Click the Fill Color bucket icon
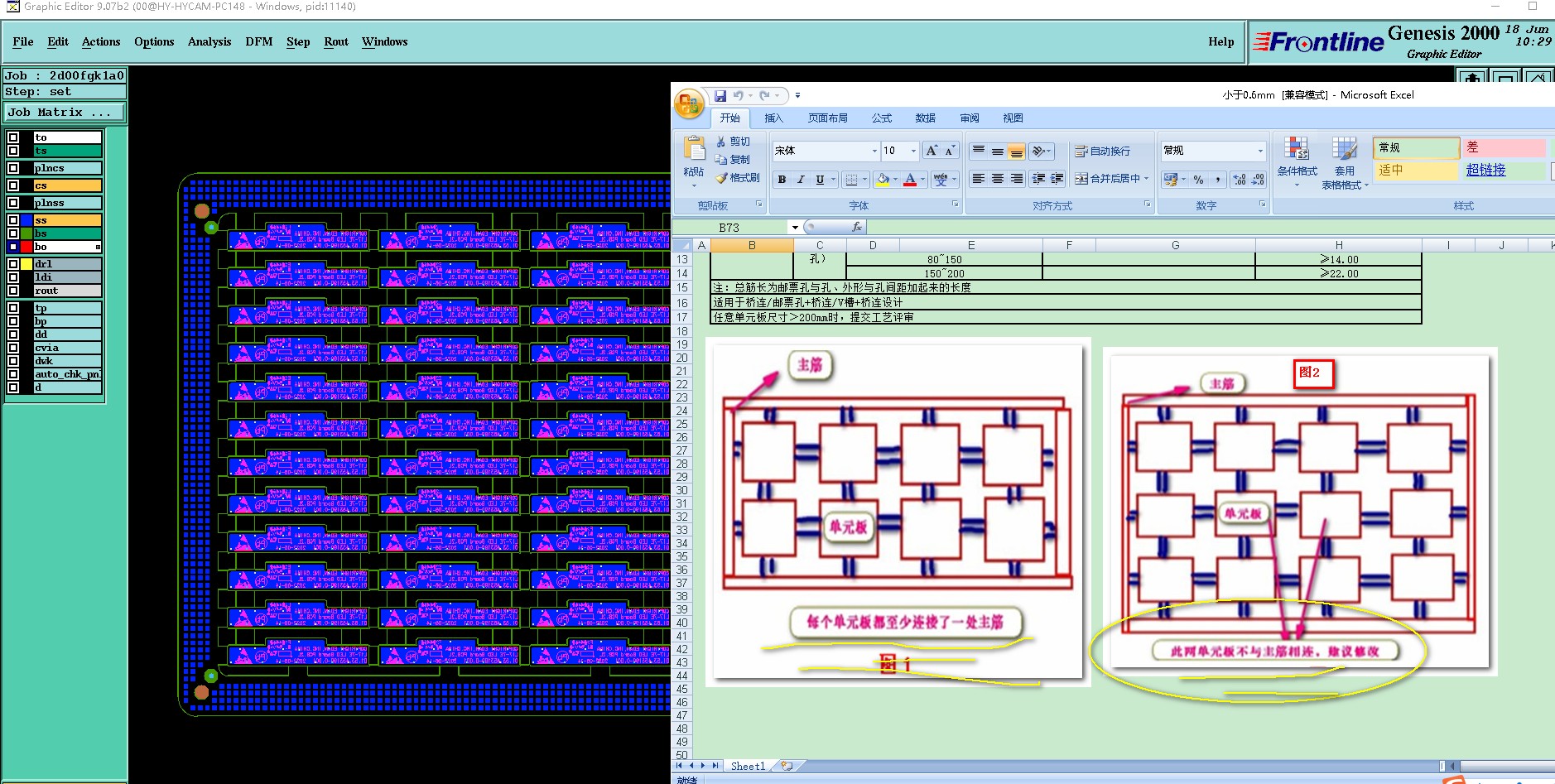Image resolution: width=1555 pixels, height=784 pixels. click(x=883, y=180)
